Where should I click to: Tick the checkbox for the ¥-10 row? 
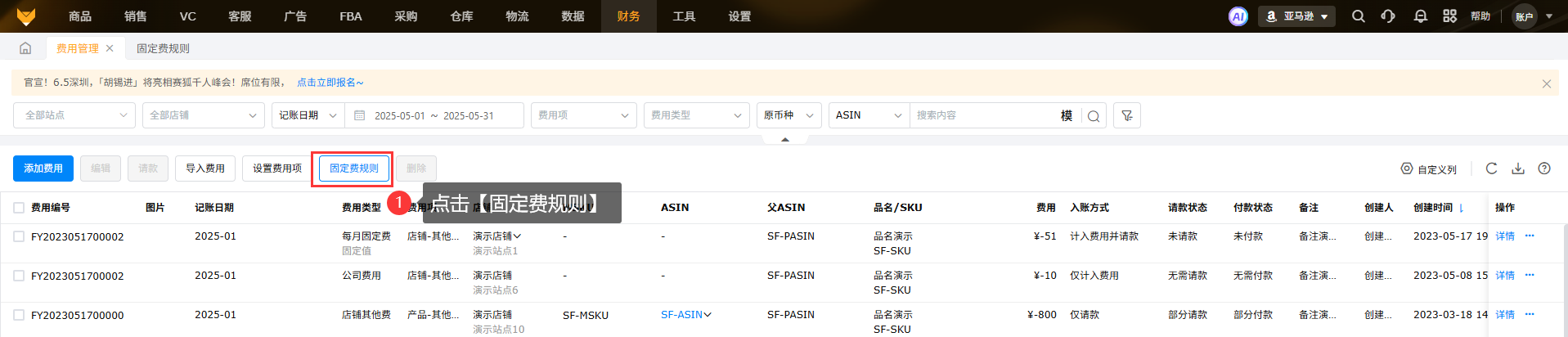pyautogui.click(x=19, y=276)
